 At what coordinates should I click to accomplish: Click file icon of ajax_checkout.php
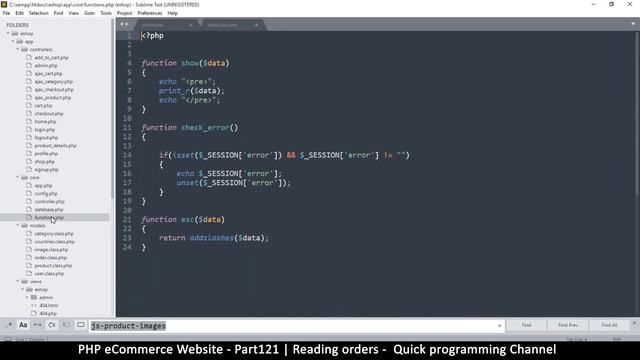tap(29, 89)
